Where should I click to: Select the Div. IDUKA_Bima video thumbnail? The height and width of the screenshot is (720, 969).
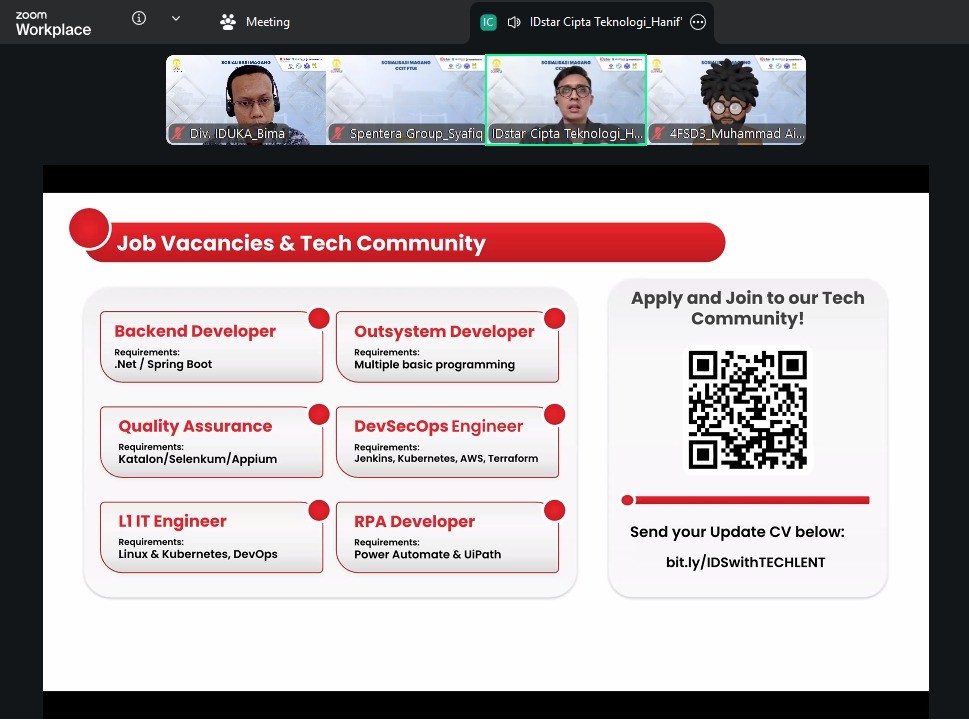click(x=246, y=100)
